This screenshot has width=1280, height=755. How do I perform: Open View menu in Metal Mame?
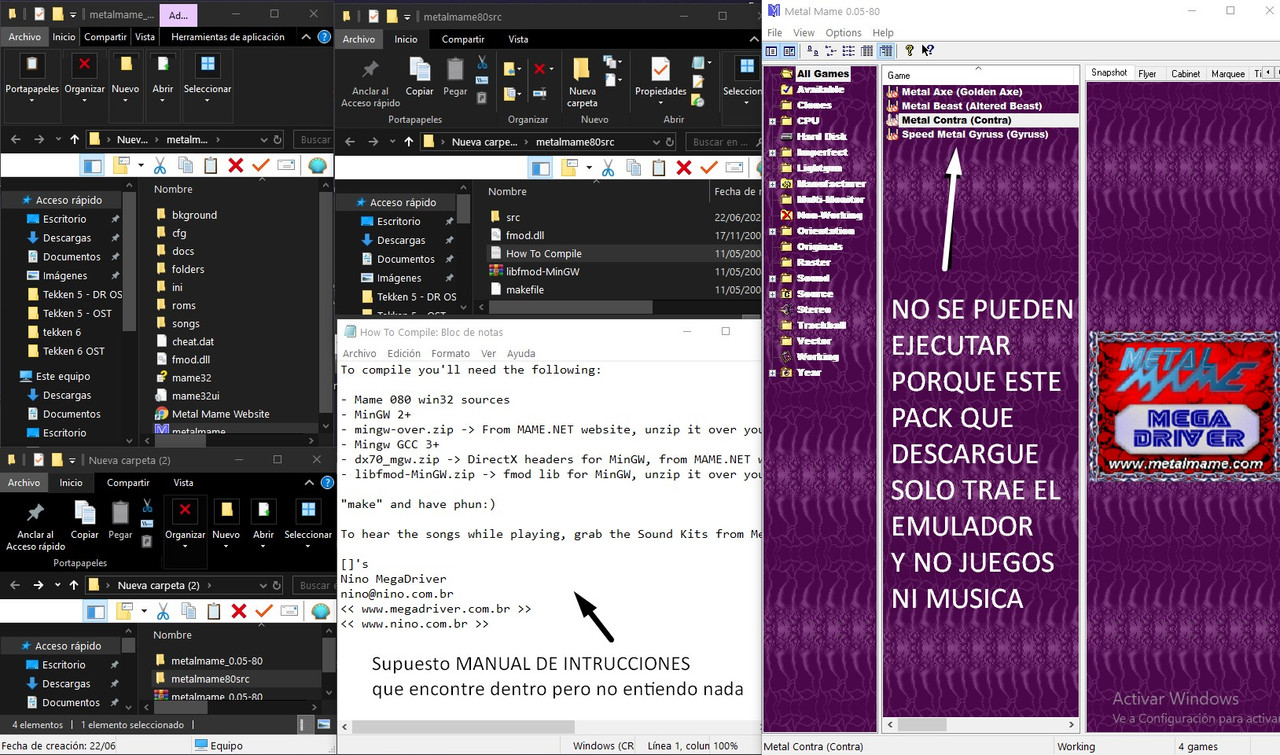click(x=803, y=33)
